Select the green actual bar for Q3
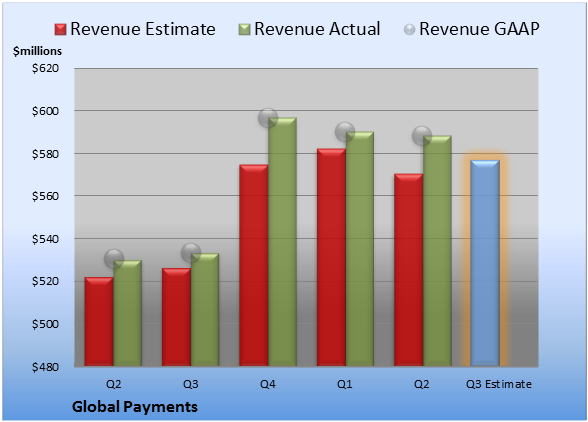This screenshot has width=588, height=422. pyautogui.click(x=205, y=309)
